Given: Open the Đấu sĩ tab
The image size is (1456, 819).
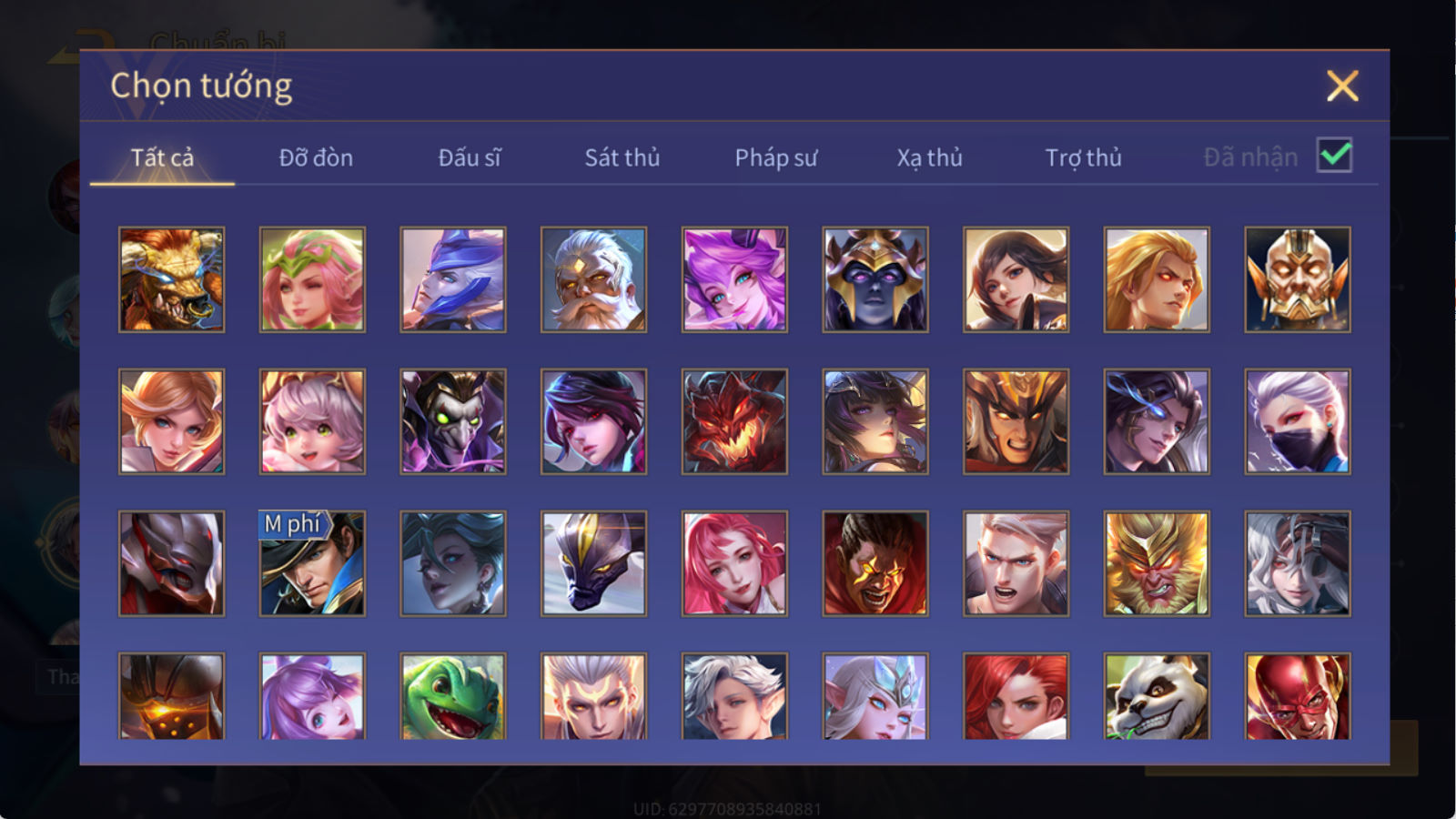Looking at the screenshot, I should pyautogui.click(x=470, y=157).
